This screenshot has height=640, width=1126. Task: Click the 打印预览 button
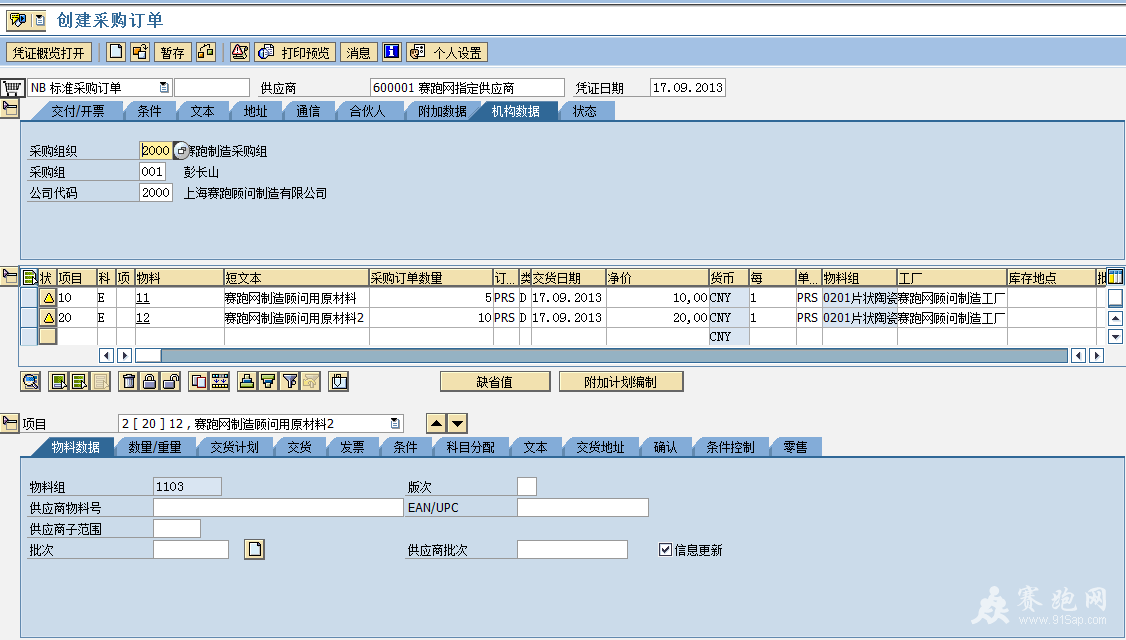point(295,52)
